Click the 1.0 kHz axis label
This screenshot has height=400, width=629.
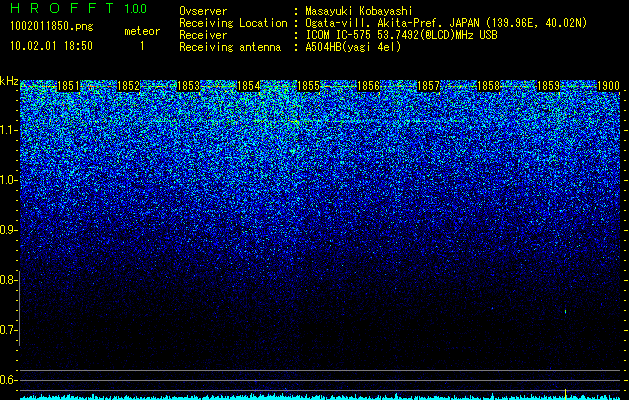pyautogui.click(x=9, y=180)
